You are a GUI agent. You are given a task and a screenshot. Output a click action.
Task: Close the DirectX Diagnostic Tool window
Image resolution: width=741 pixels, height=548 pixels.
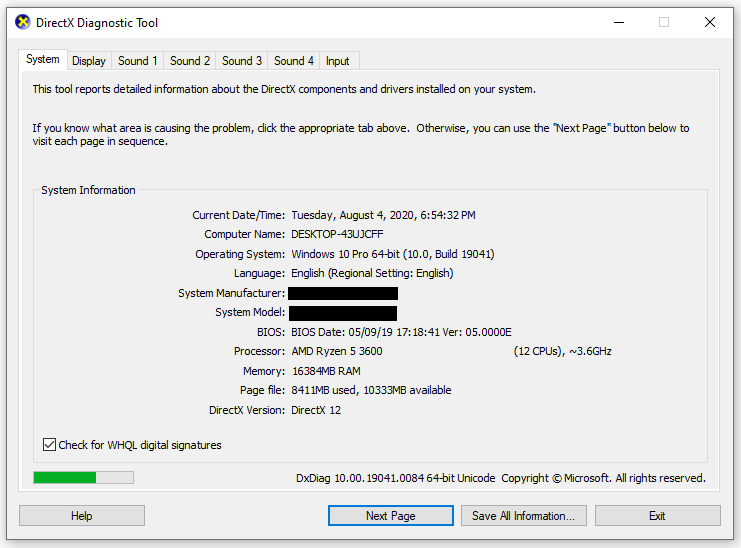tap(710, 22)
